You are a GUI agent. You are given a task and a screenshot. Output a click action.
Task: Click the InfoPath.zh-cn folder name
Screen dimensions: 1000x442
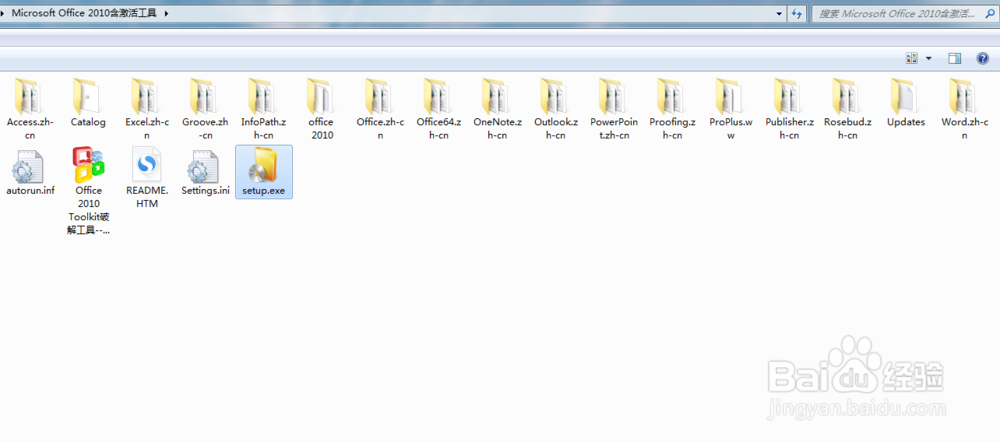coord(263,128)
